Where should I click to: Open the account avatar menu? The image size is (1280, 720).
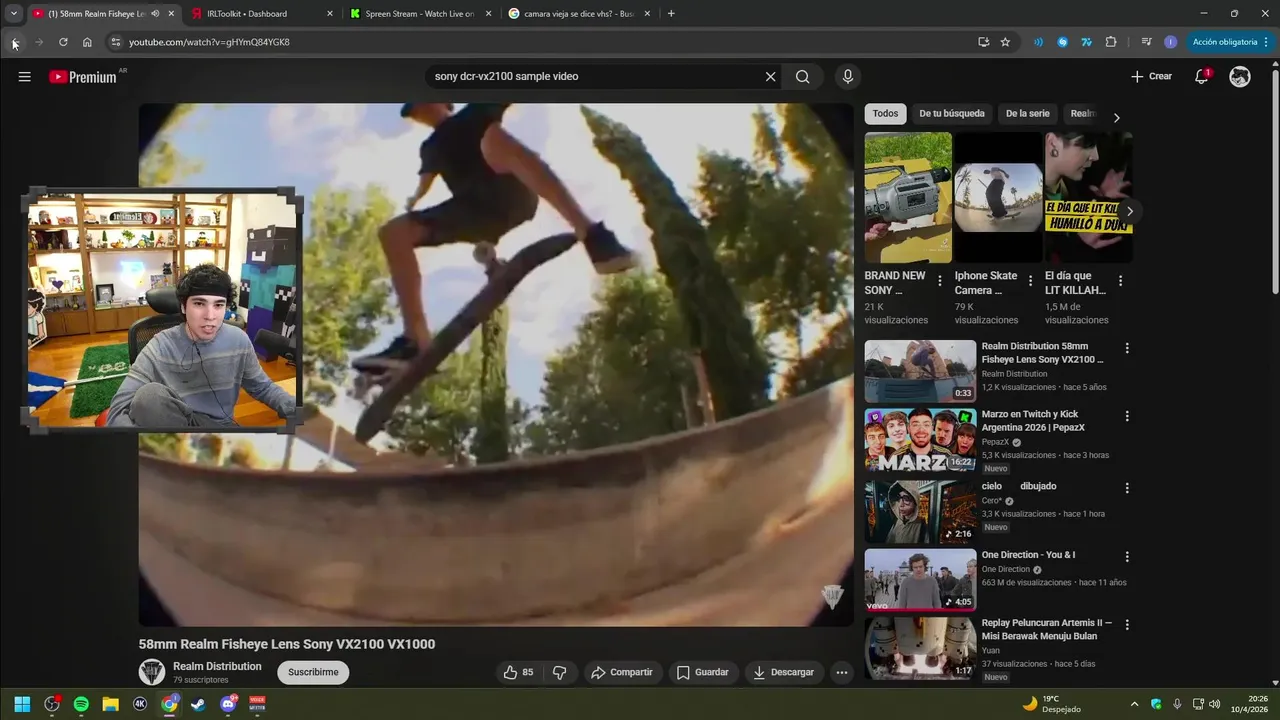1240,77
